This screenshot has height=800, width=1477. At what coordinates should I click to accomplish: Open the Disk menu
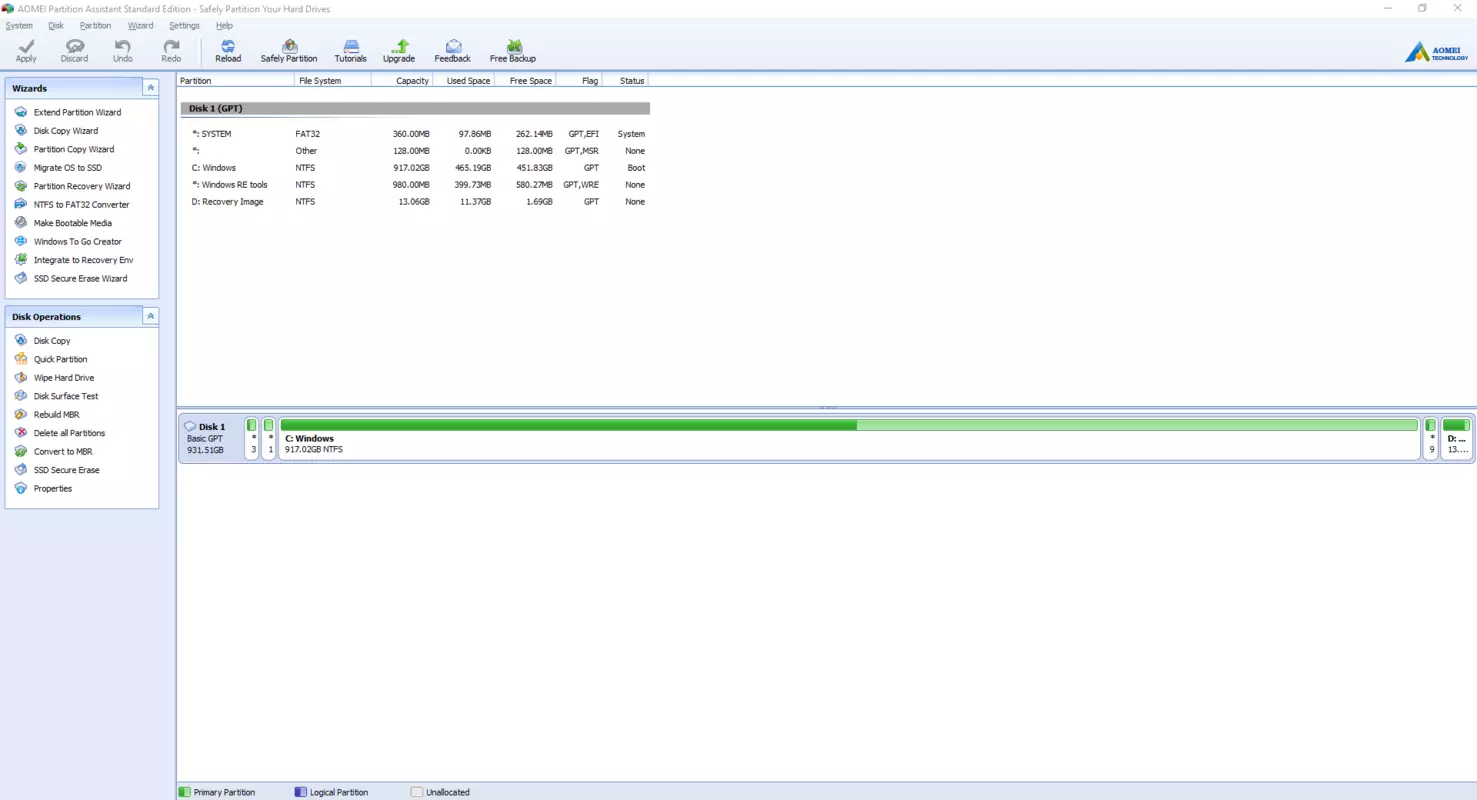pos(56,26)
